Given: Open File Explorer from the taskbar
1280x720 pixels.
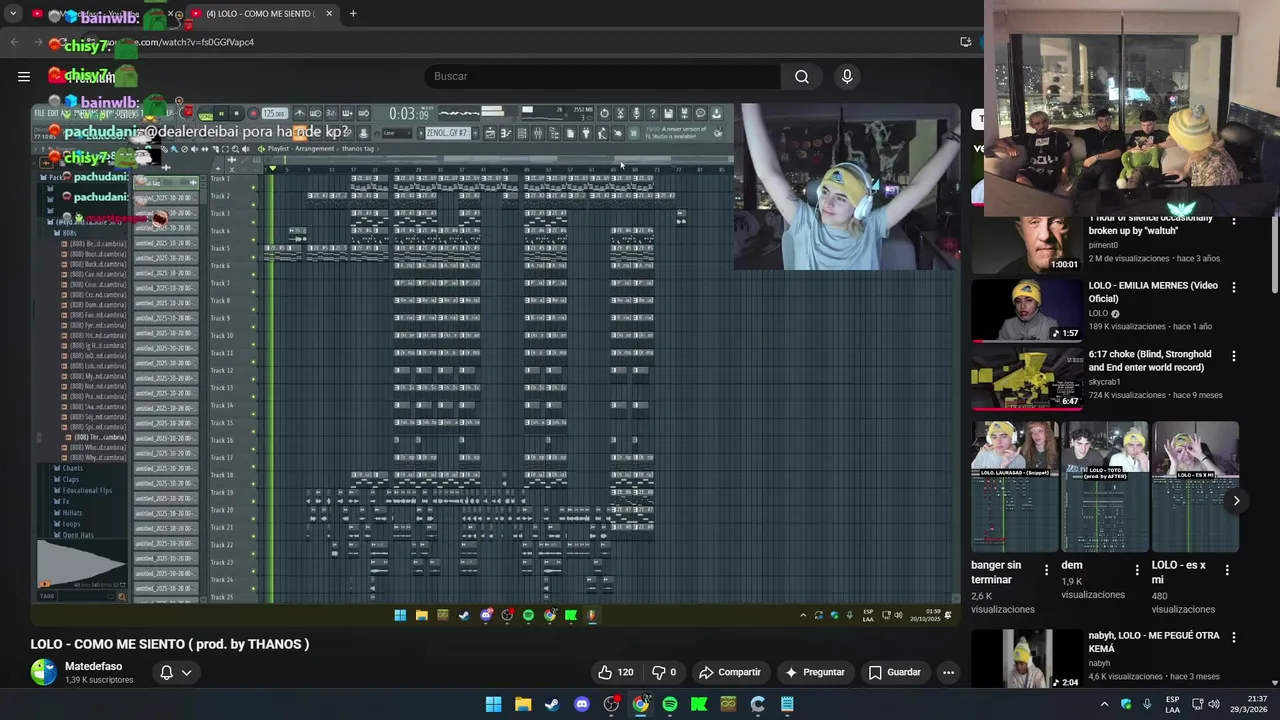Looking at the screenshot, I should coord(523,704).
